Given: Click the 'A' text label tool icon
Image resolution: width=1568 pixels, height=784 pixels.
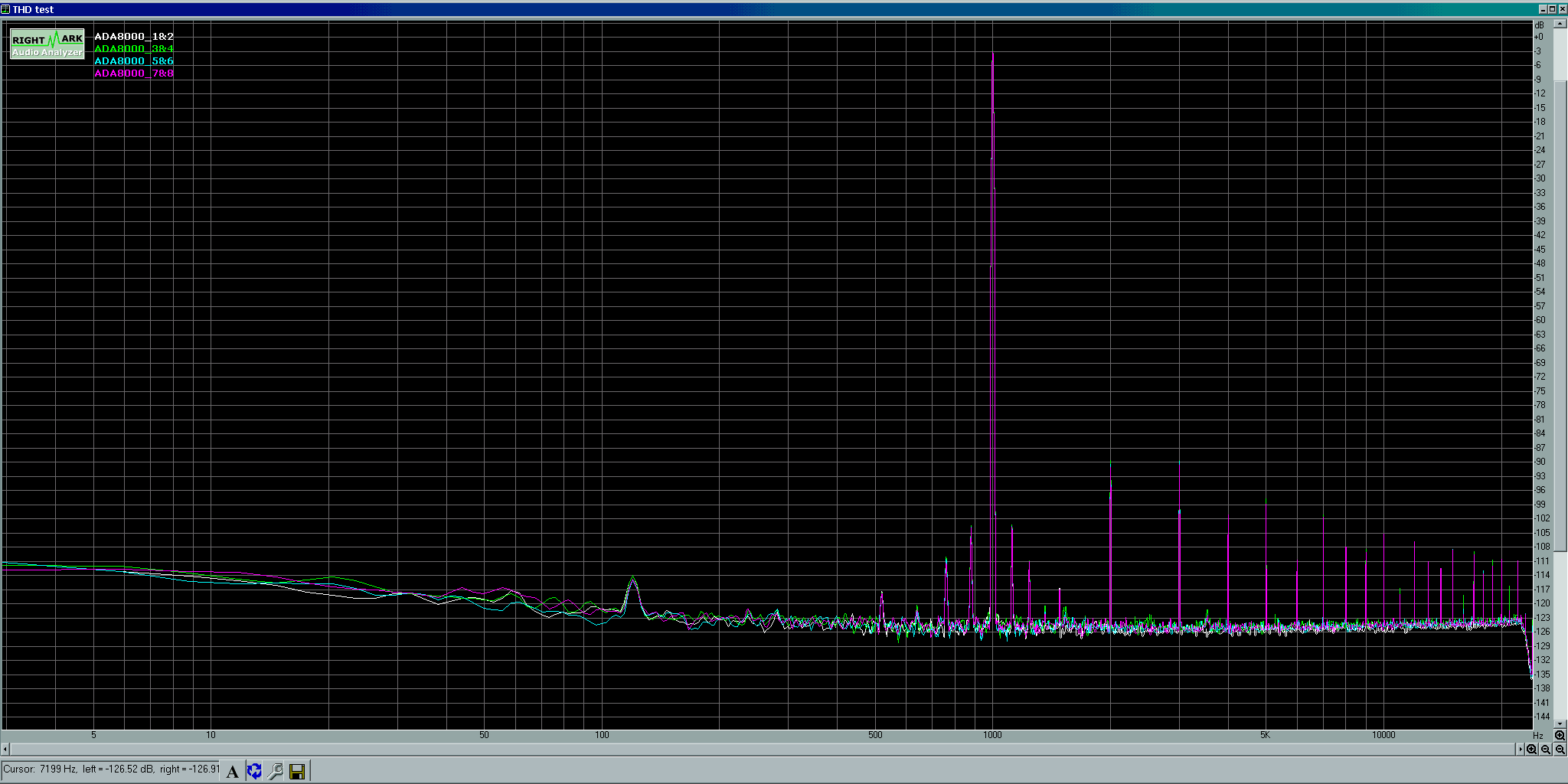Looking at the screenshot, I should coord(232,771).
